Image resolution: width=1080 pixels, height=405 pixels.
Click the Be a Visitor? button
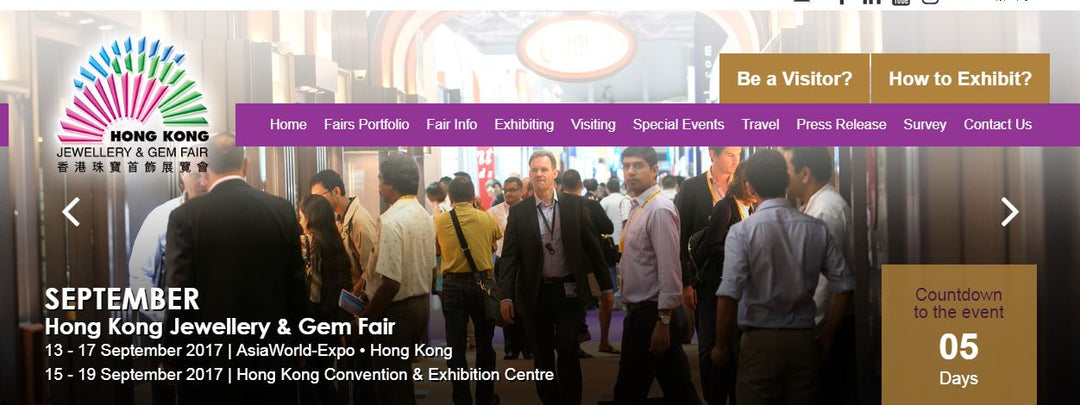pyautogui.click(x=794, y=79)
